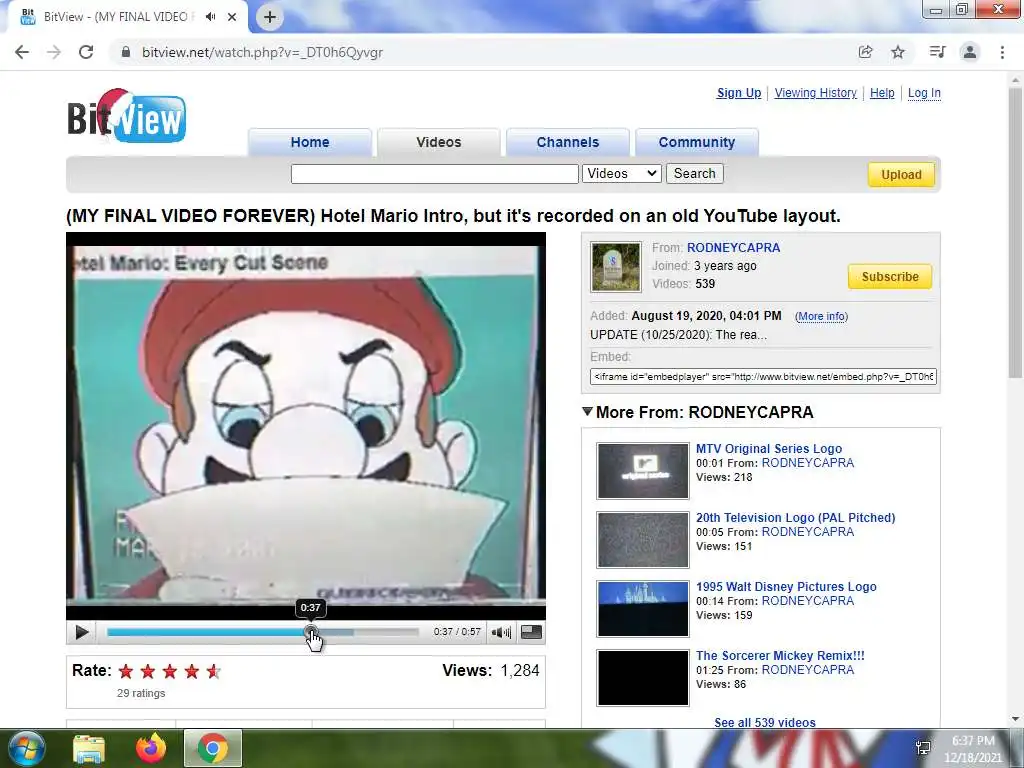Mute tab via speaker icon on tab
The width and height of the screenshot is (1024, 768).
[210, 17]
